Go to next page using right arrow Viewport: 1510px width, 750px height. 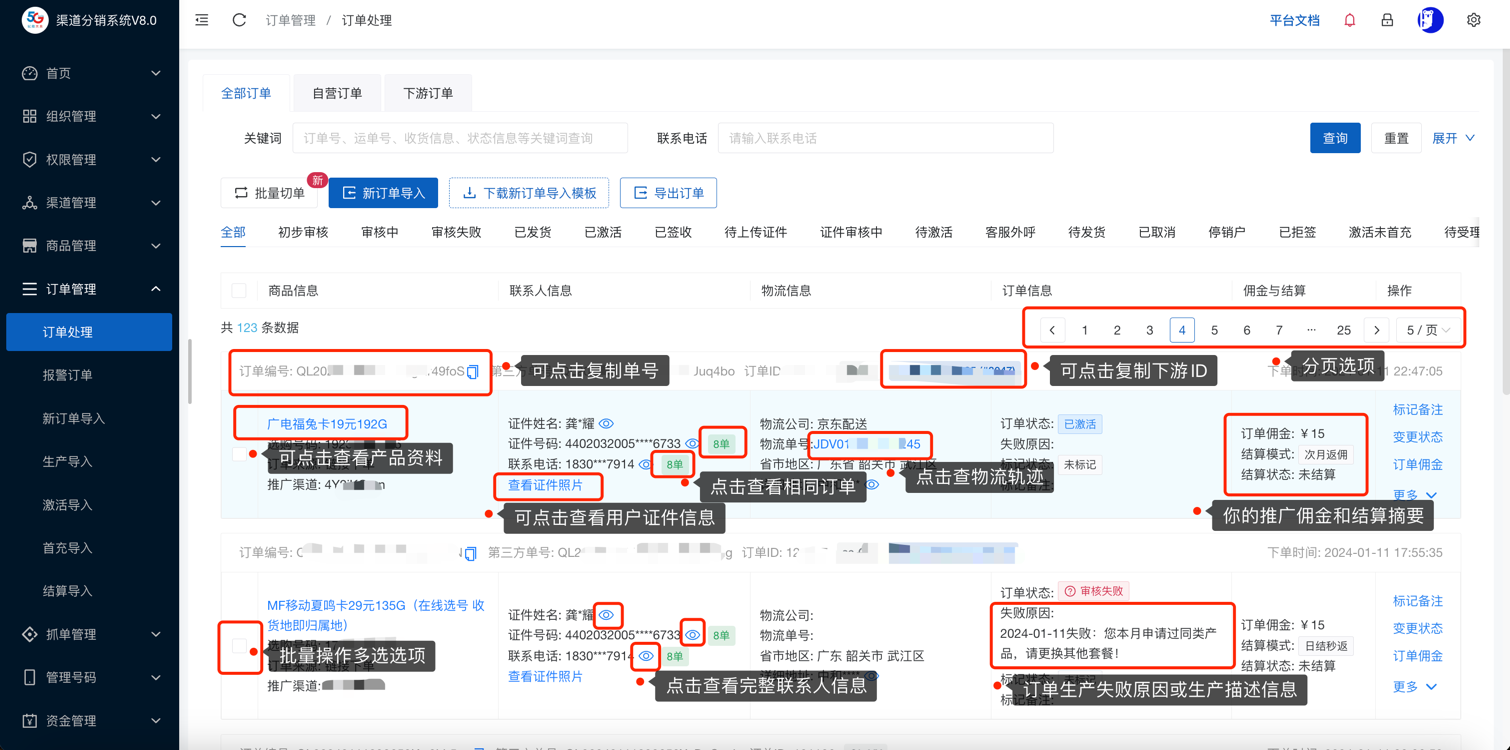(x=1376, y=330)
